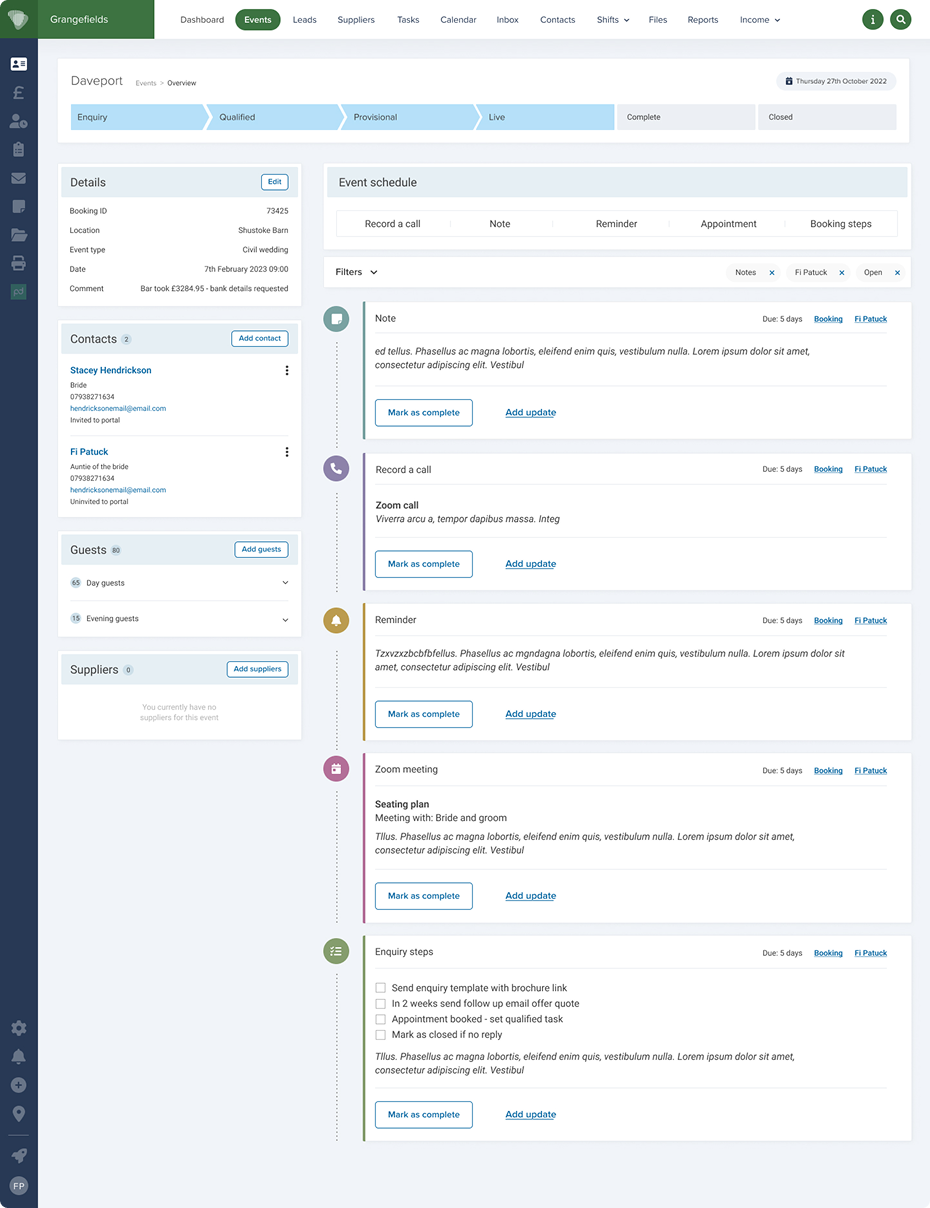This screenshot has height=1208, width=930.
Task: Open envelope mail icon in sidebar
Action: (18, 178)
